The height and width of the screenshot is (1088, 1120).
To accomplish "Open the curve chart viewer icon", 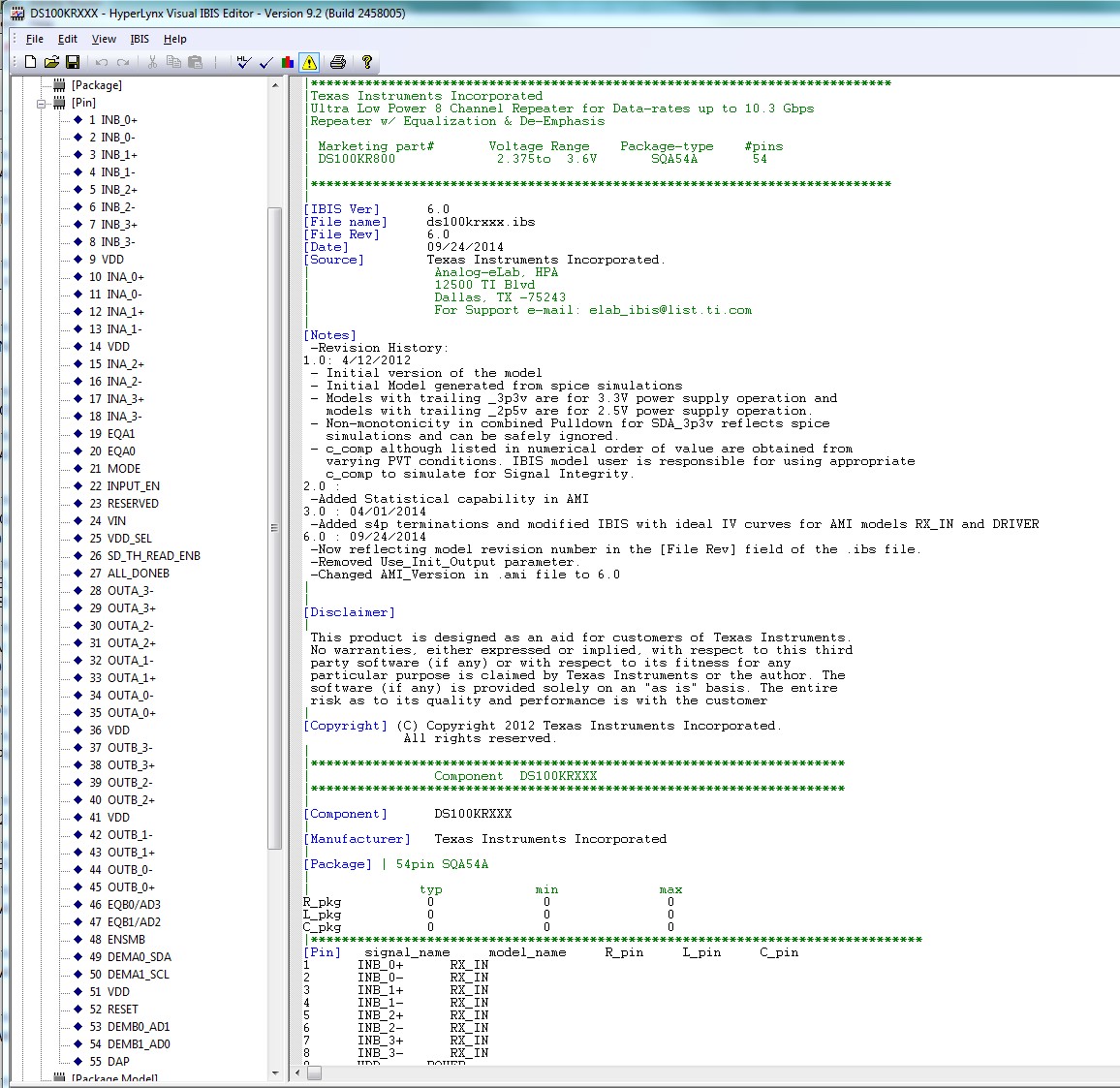I will [x=288, y=62].
